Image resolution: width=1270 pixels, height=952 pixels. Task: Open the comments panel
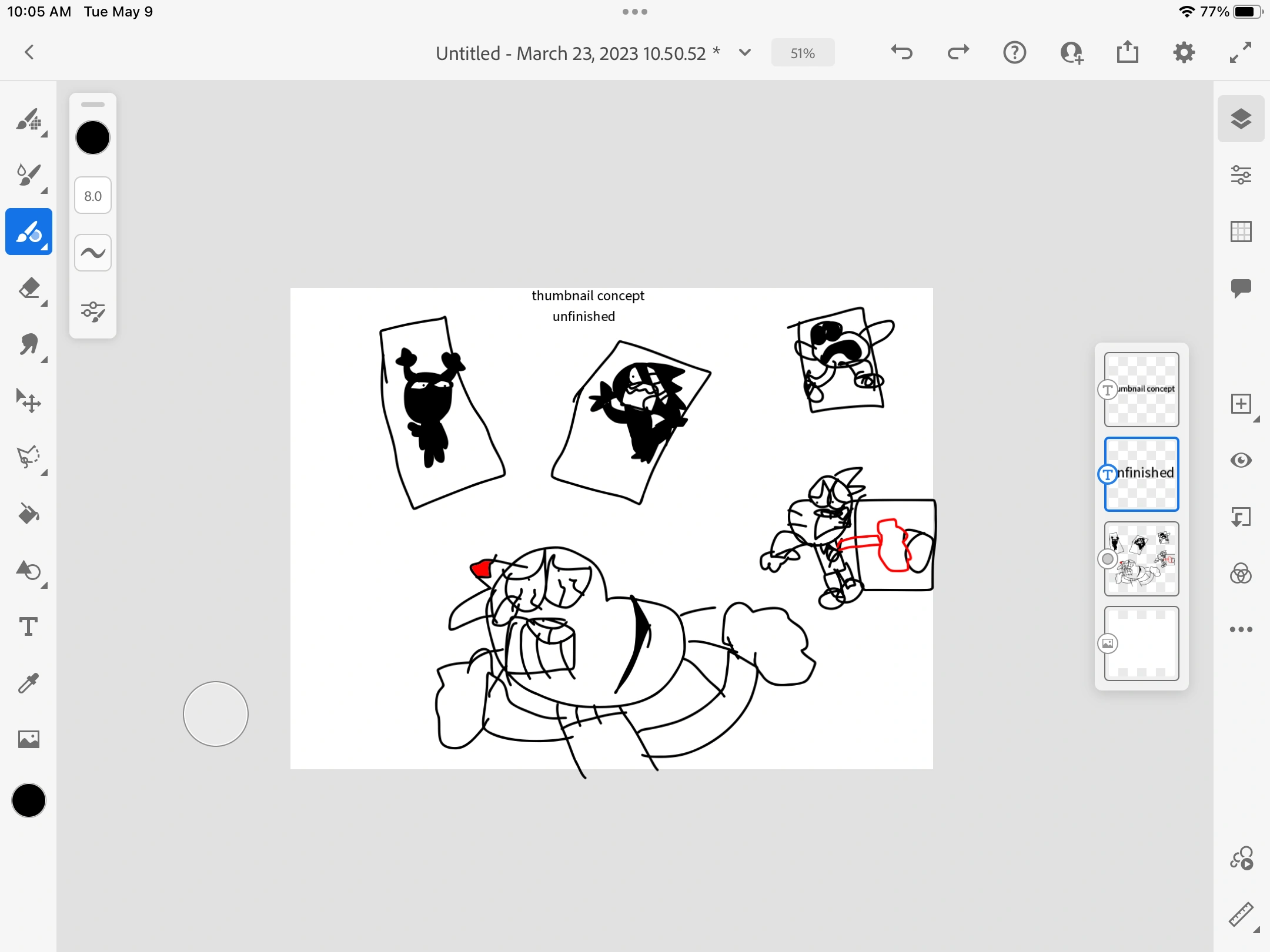click(1241, 288)
